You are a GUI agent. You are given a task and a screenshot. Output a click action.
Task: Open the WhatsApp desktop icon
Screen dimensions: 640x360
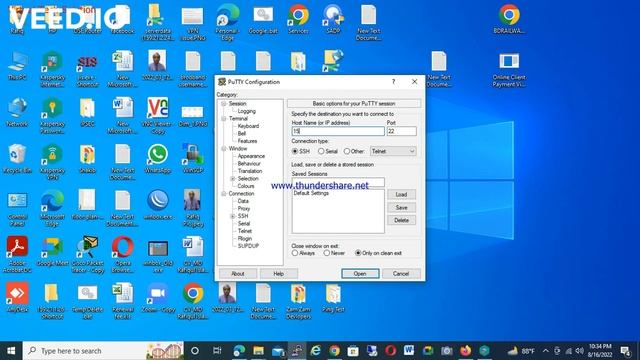(158, 159)
